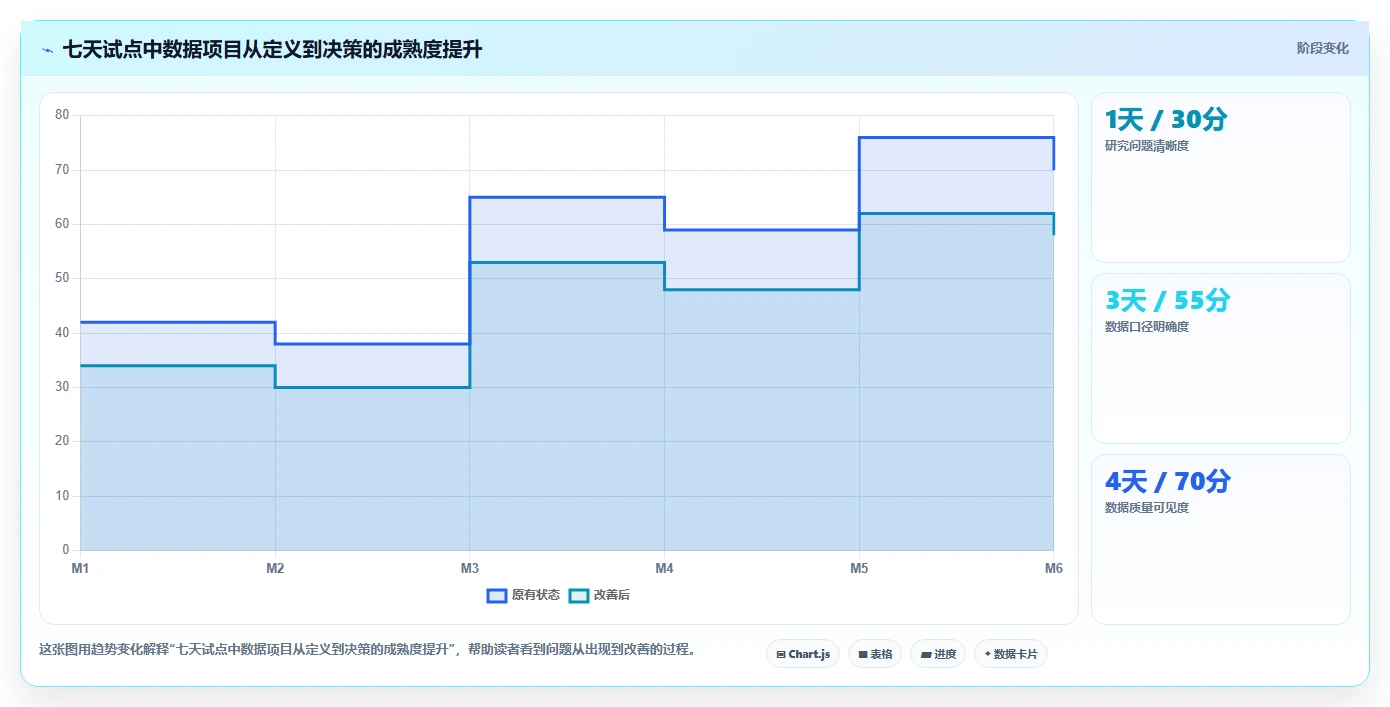Viewport: 1390px width, 707px height.
Task: Toggle the 原有状态 legend swatch
Action: [497, 595]
